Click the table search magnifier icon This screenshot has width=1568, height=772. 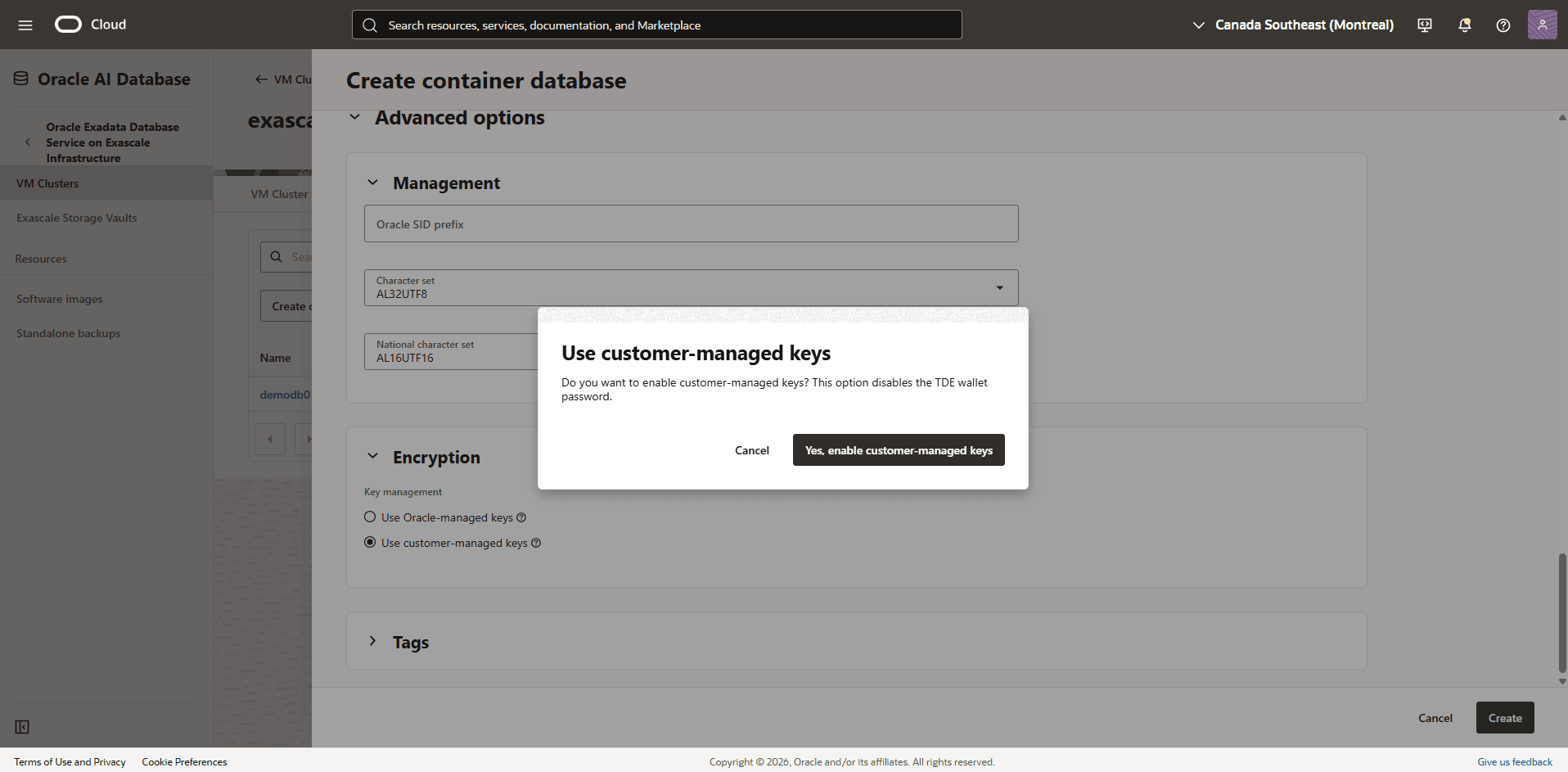click(277, 257)
